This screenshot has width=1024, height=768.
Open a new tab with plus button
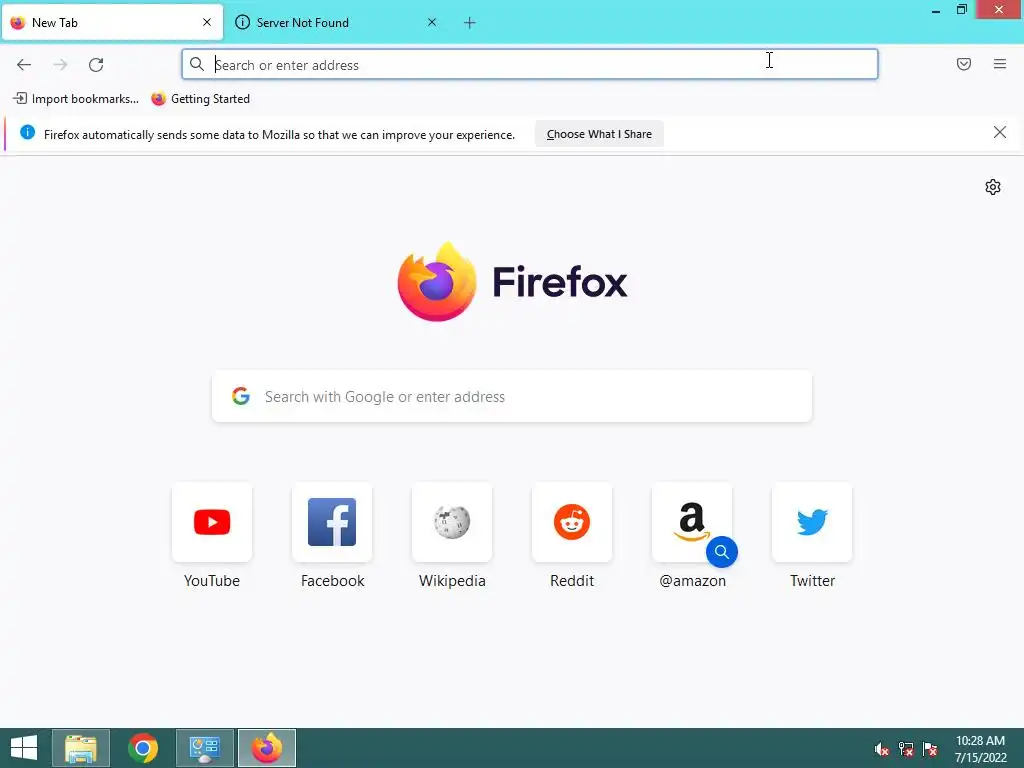pyautogui.click(x=470, y=23)
